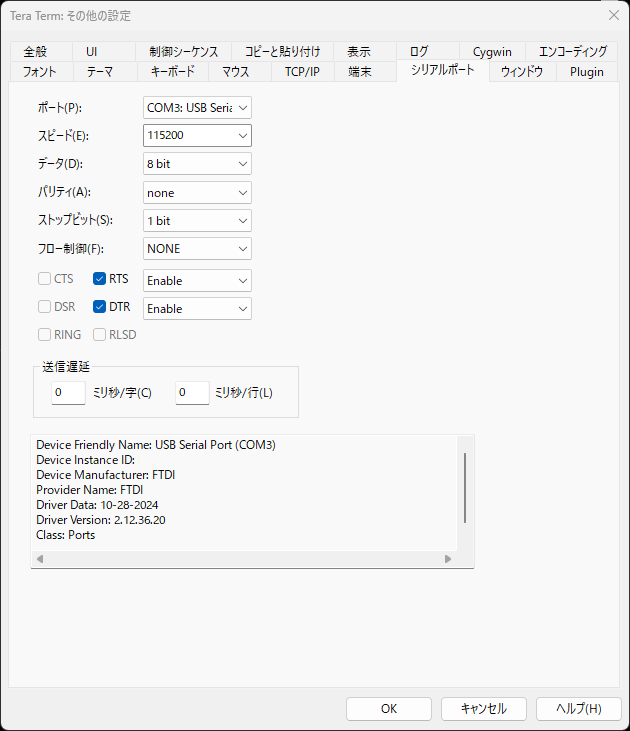Image resolution: width=630 pixels, height=731 pixels.
Task: Select the シリアルポート tab
Action: [x=443, y=70]
